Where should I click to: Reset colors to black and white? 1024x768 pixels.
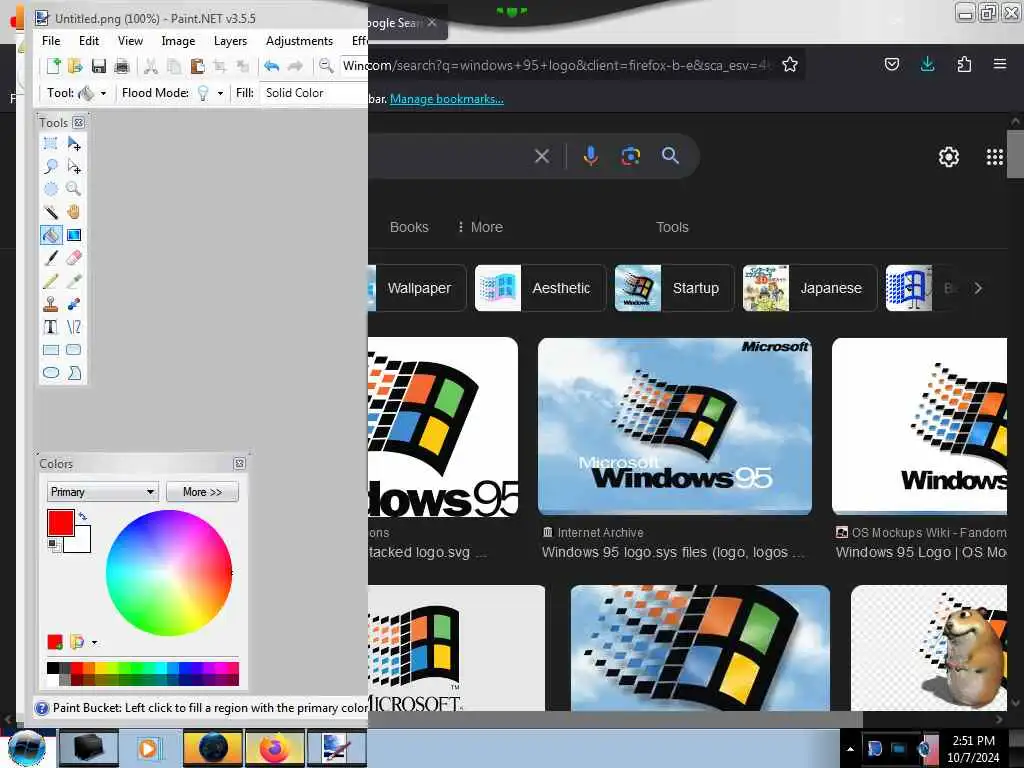pos(52,543)
